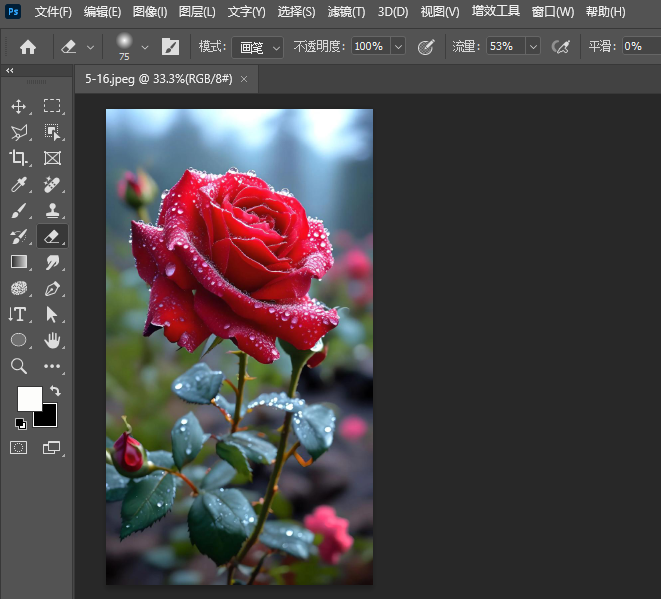Screen dimensions: 661x599
Task: Enable airbrush build-up effect
Action: pyautogui.click(x=561, y=47)
